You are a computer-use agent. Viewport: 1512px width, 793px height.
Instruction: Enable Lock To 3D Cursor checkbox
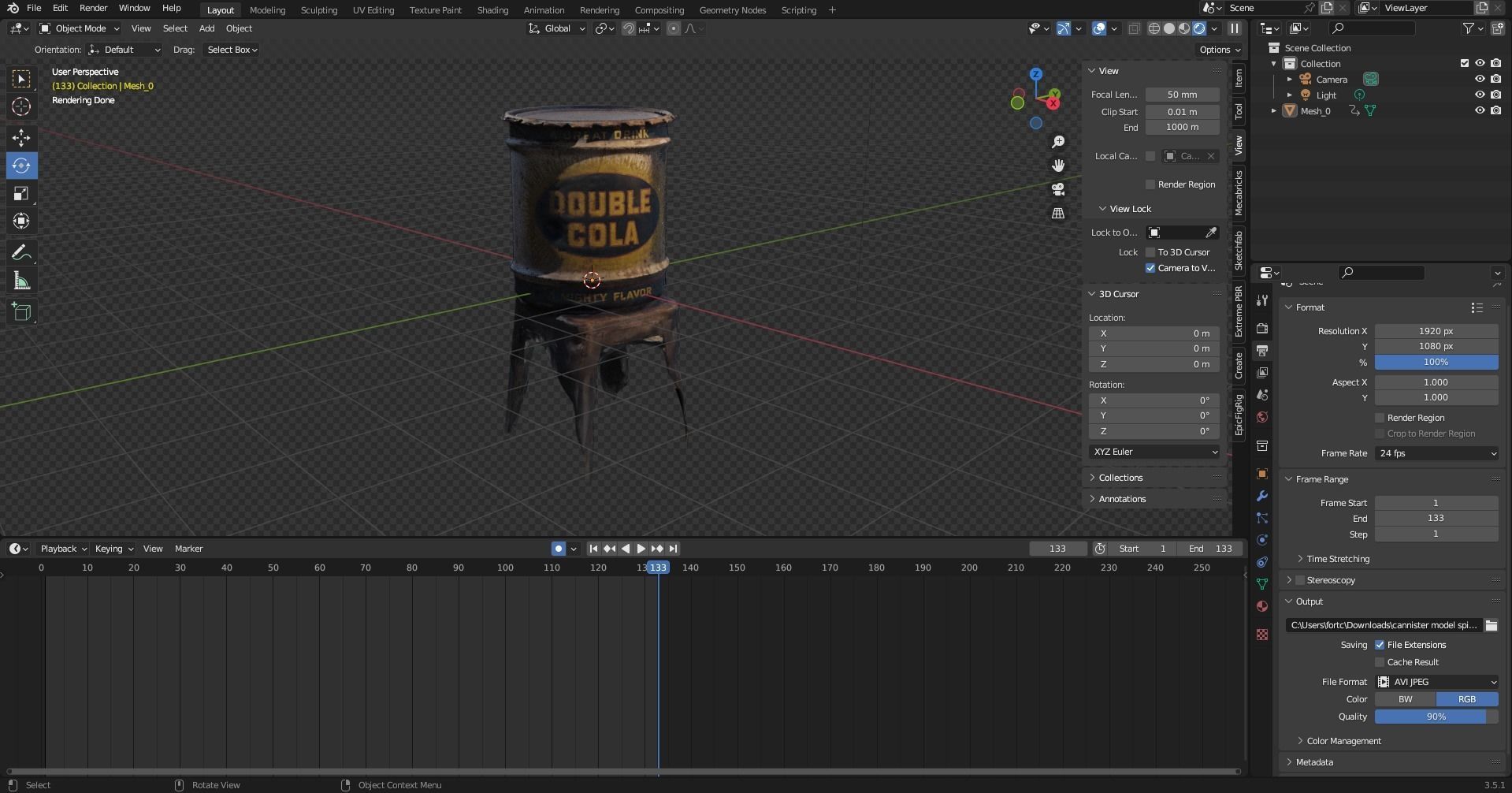(x=1150, y=252)
